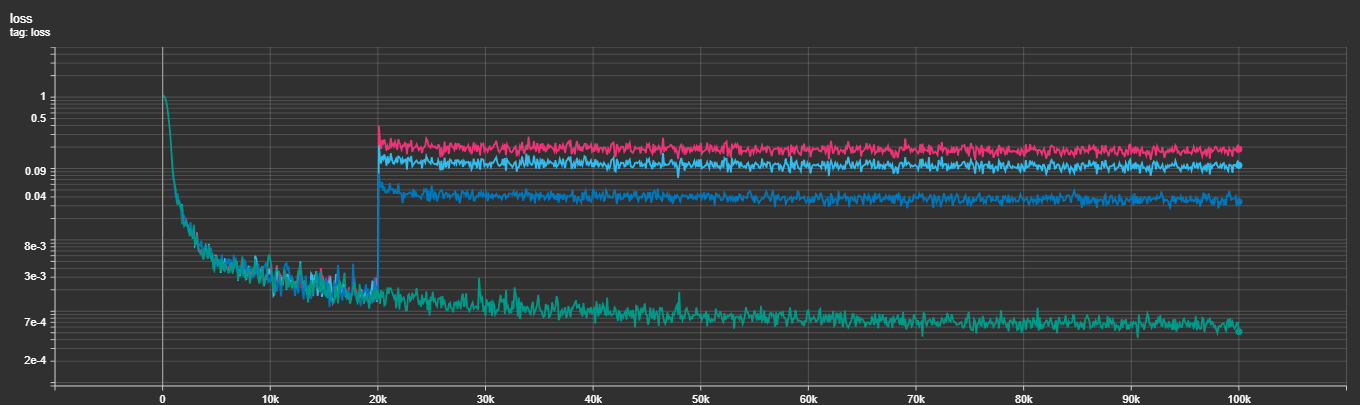Click the 100k x-axis tick label
Screen dimensions: 1360x405
(x=1238, y=397)
